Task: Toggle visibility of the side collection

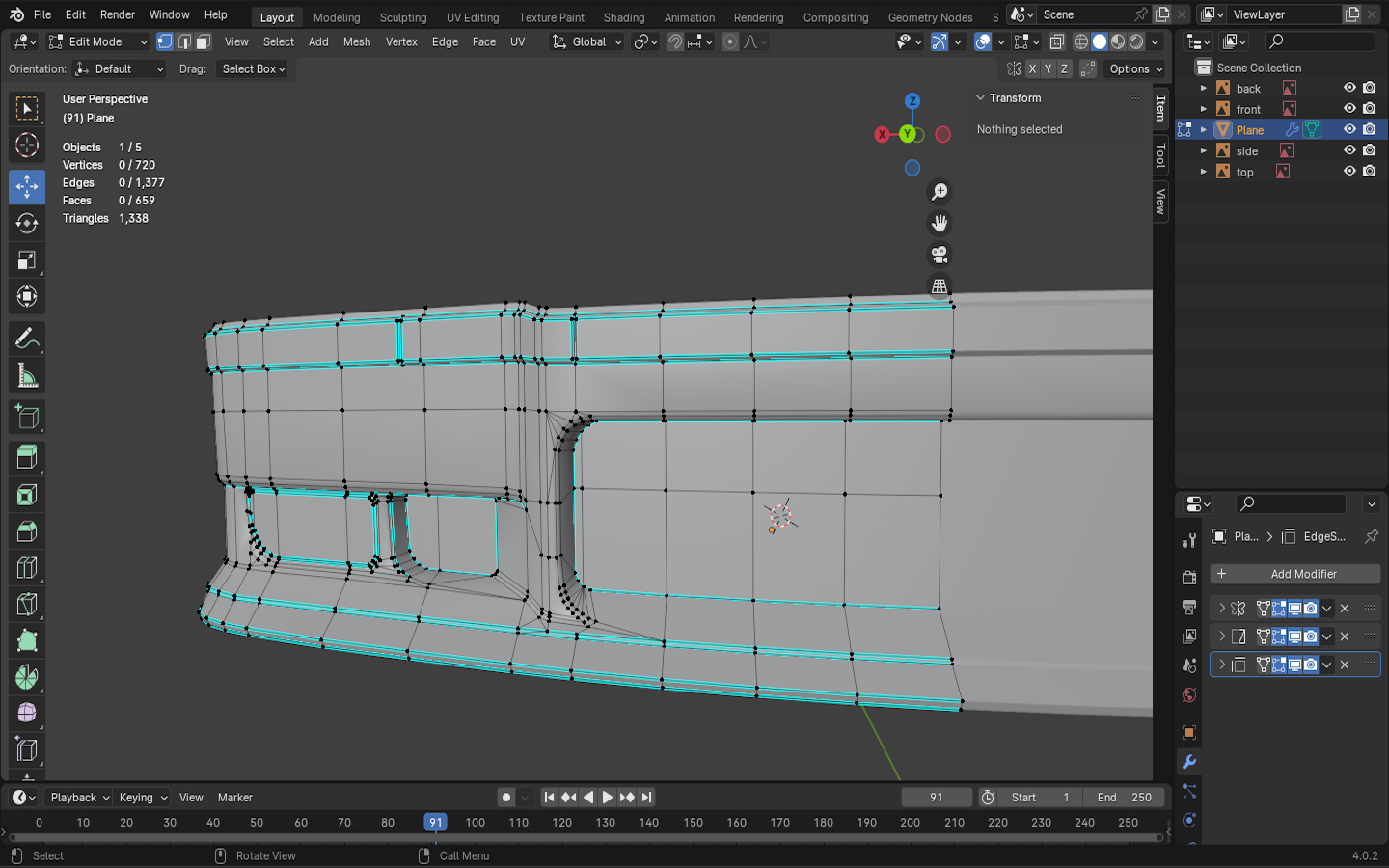Action: point(1349,150)
